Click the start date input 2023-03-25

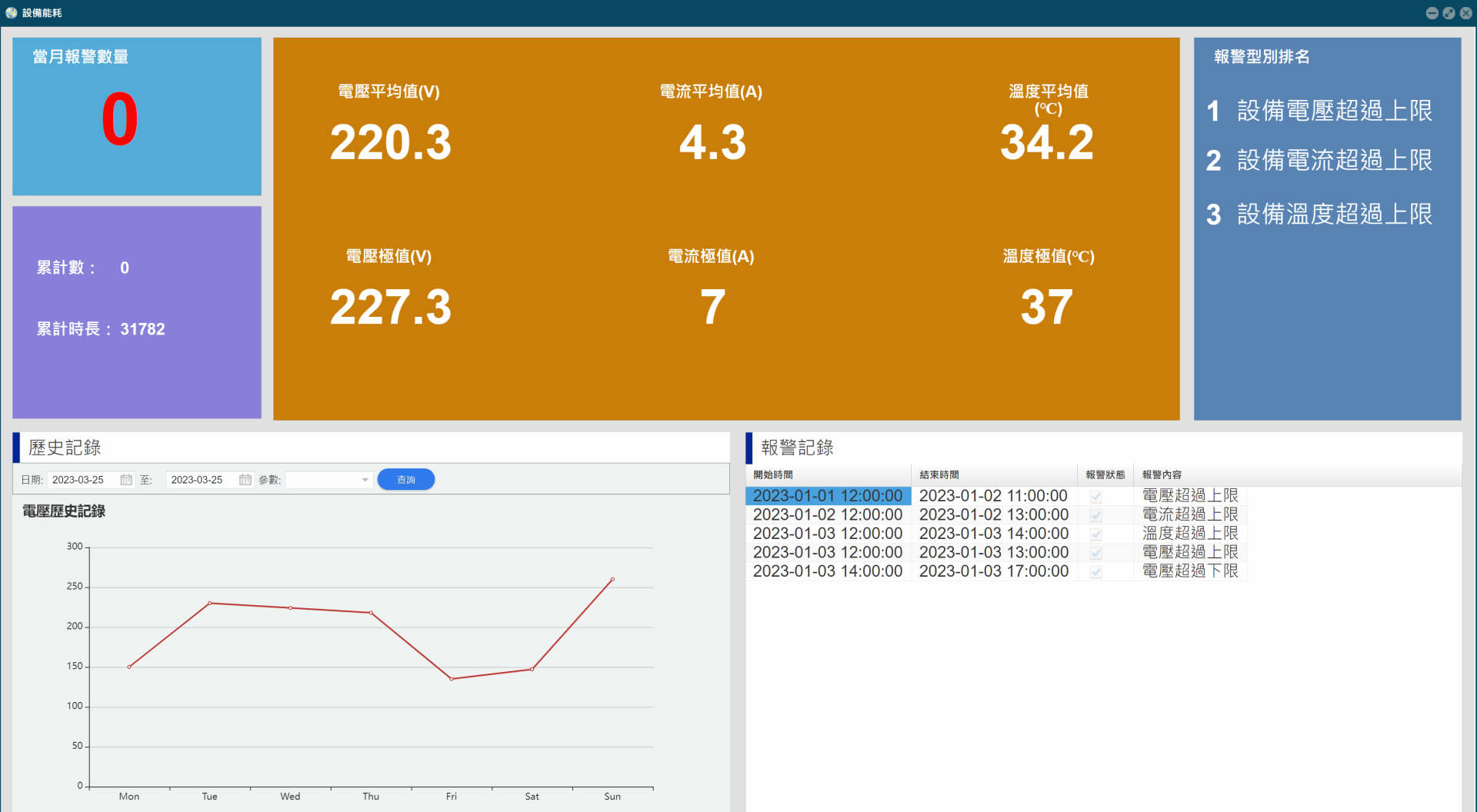tap(84, 480)
